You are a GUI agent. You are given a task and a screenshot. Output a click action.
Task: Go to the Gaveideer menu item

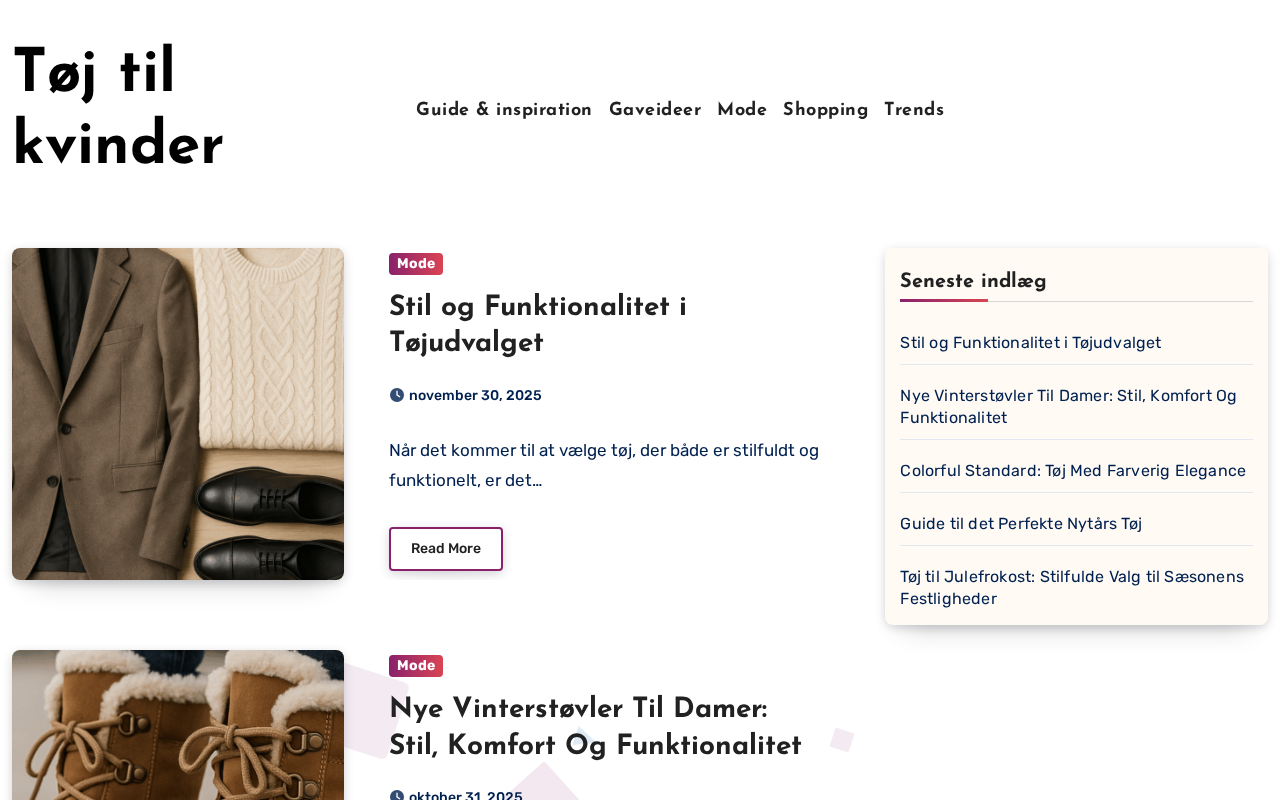[x=655, y=110]
